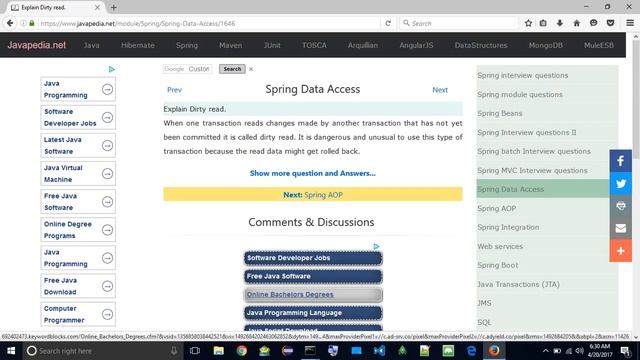Open Spring interview questions in sidebar
640x360 pixels.
[522, 76]
